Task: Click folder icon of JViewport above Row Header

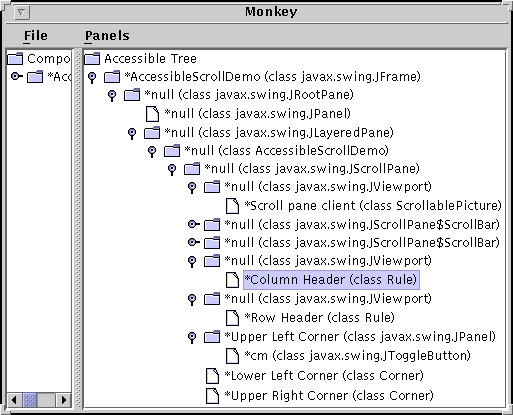Action: [212, 299]
